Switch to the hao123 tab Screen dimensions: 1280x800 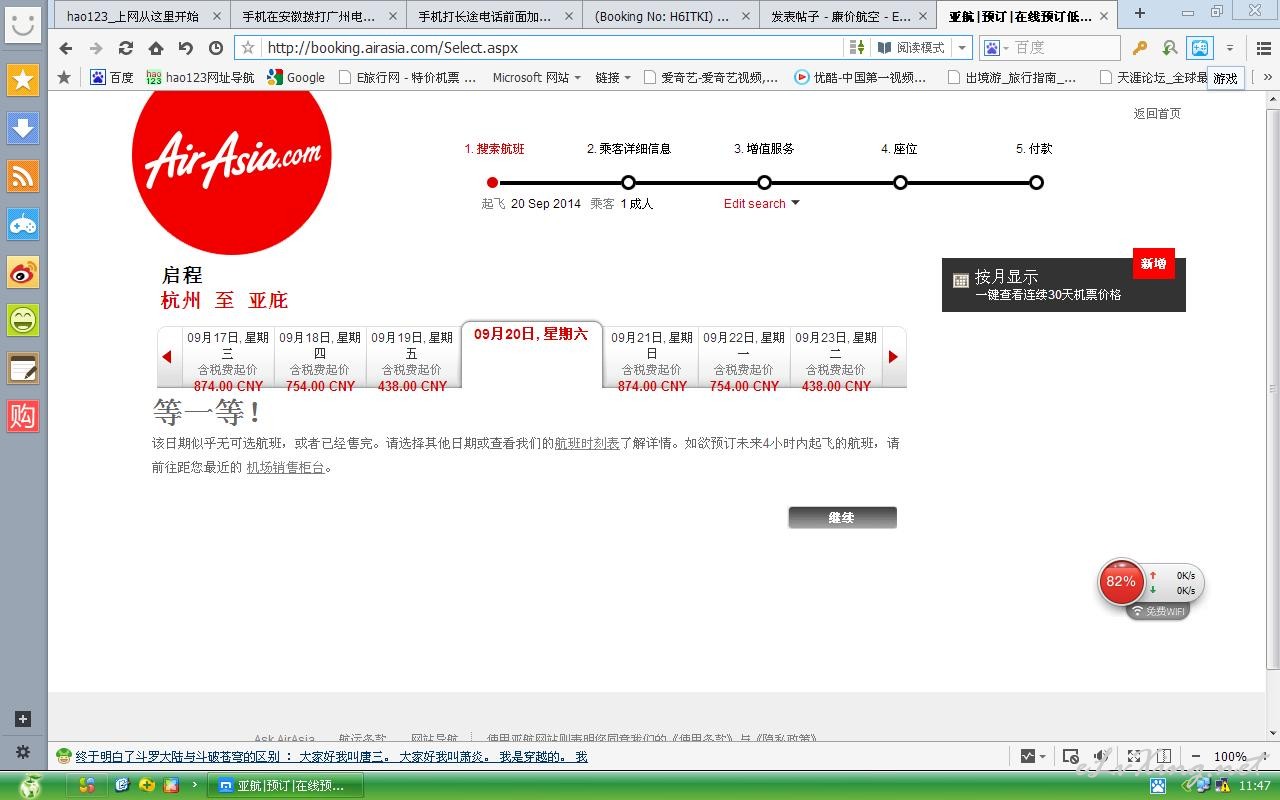tap(141, 16)
